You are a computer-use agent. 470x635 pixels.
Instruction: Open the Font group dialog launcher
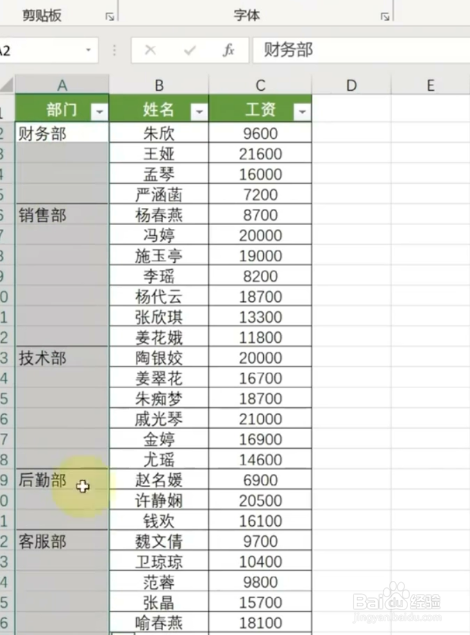385,17
